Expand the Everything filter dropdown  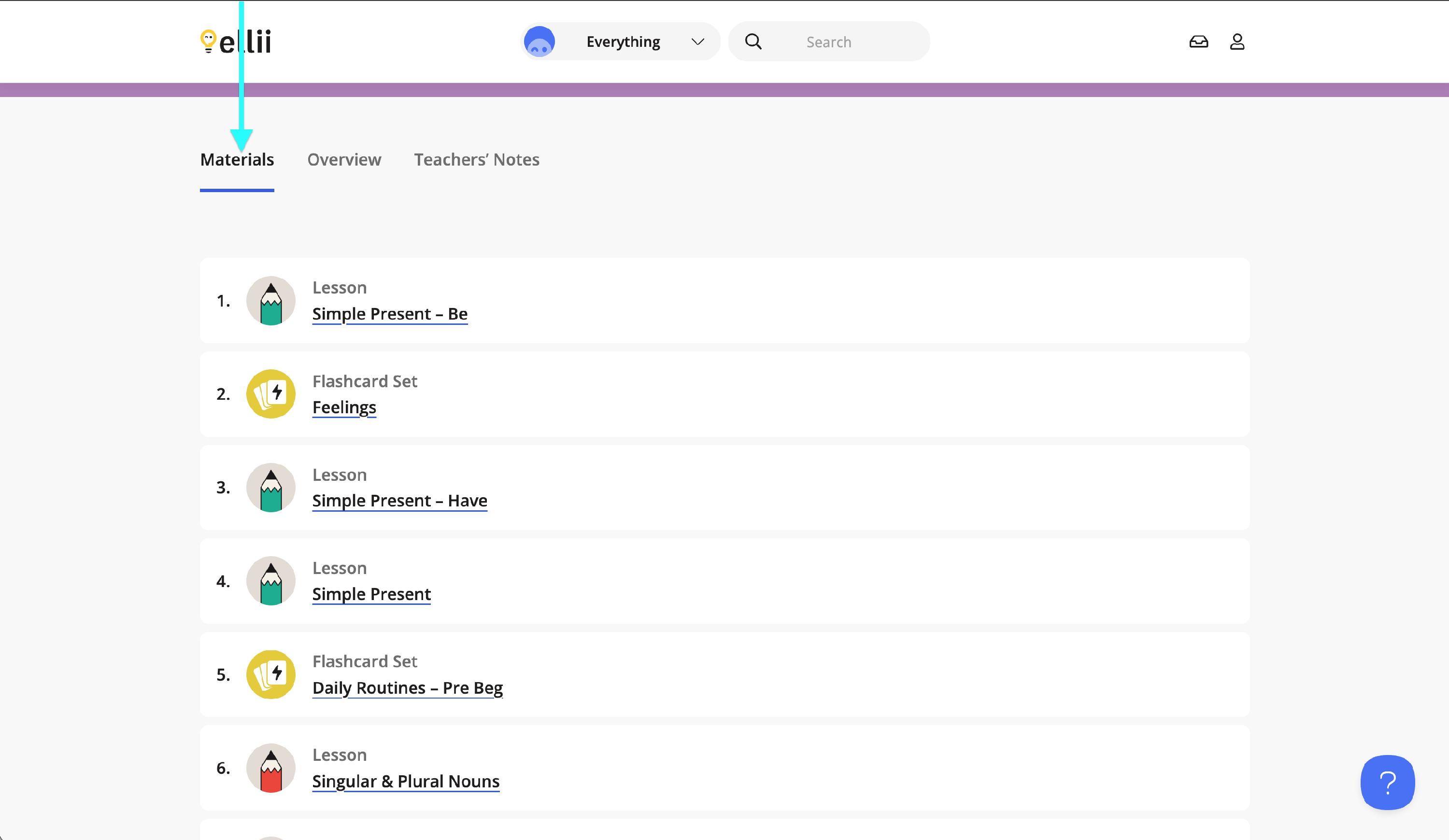click(623, 42)
